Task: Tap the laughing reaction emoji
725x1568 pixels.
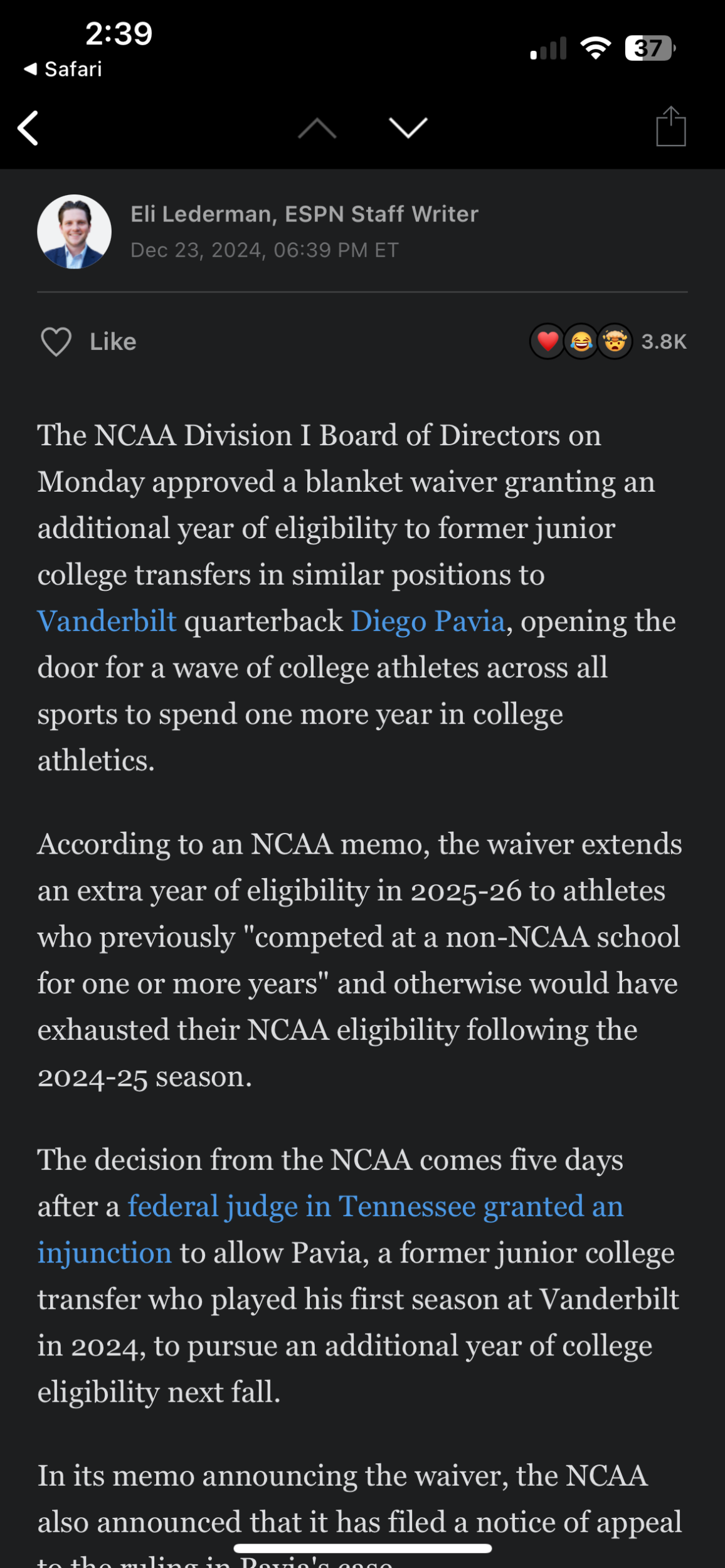Action: coord(581,342)
